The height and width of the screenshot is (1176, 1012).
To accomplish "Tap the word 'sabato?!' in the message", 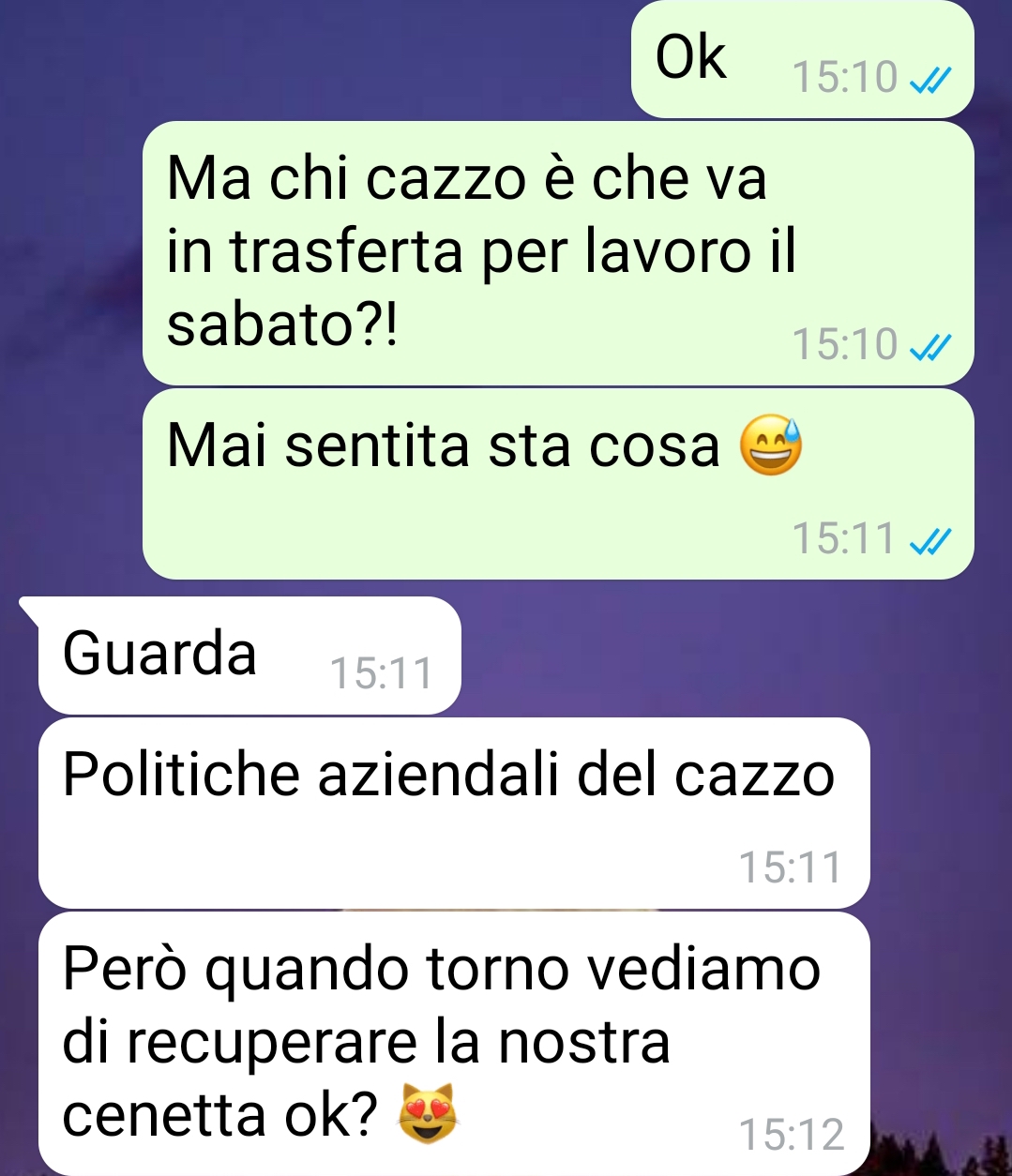I will (282, 325).
